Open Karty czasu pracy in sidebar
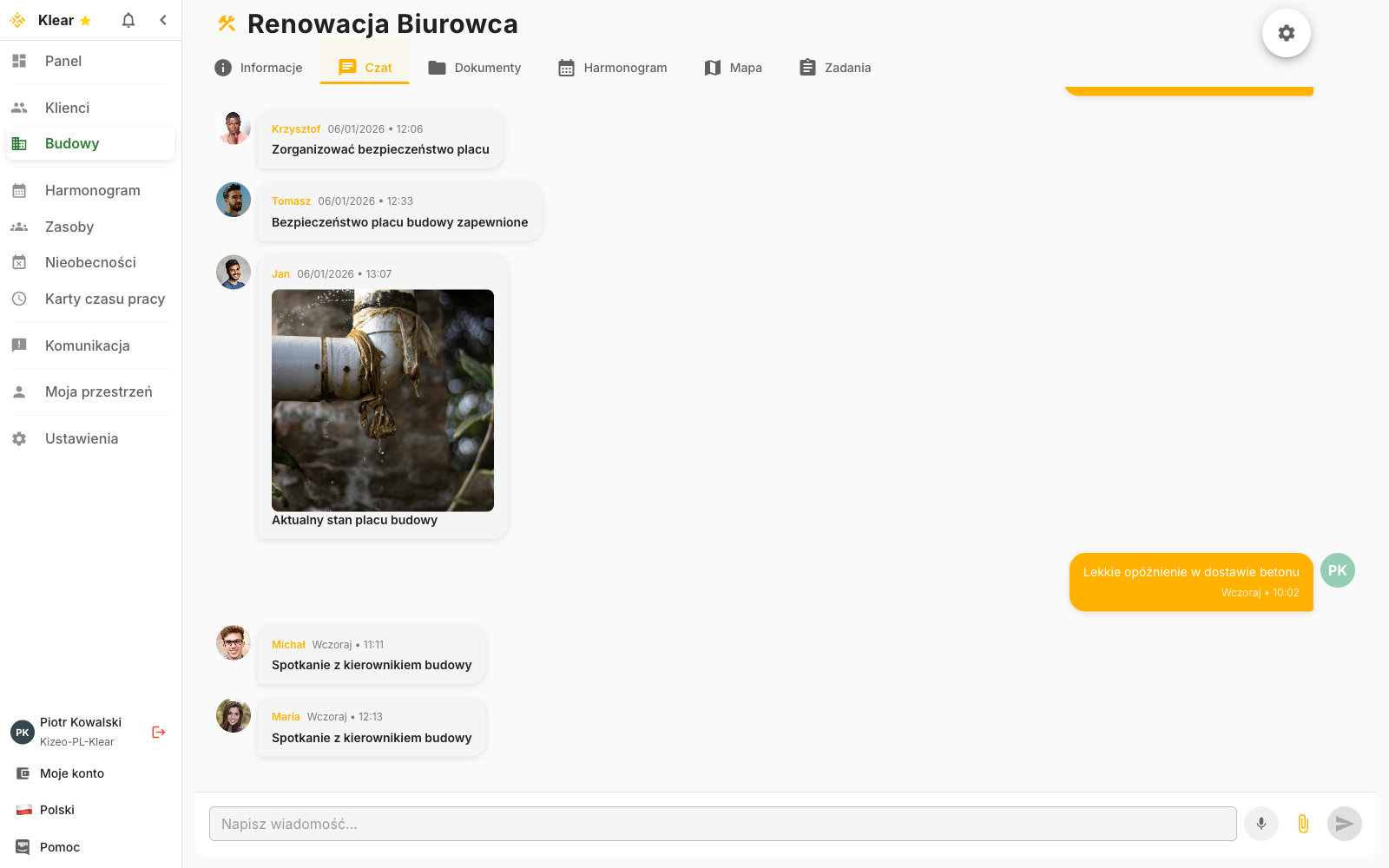The height and width of the screenshot is (868, 1389). (x=104, y=299)
